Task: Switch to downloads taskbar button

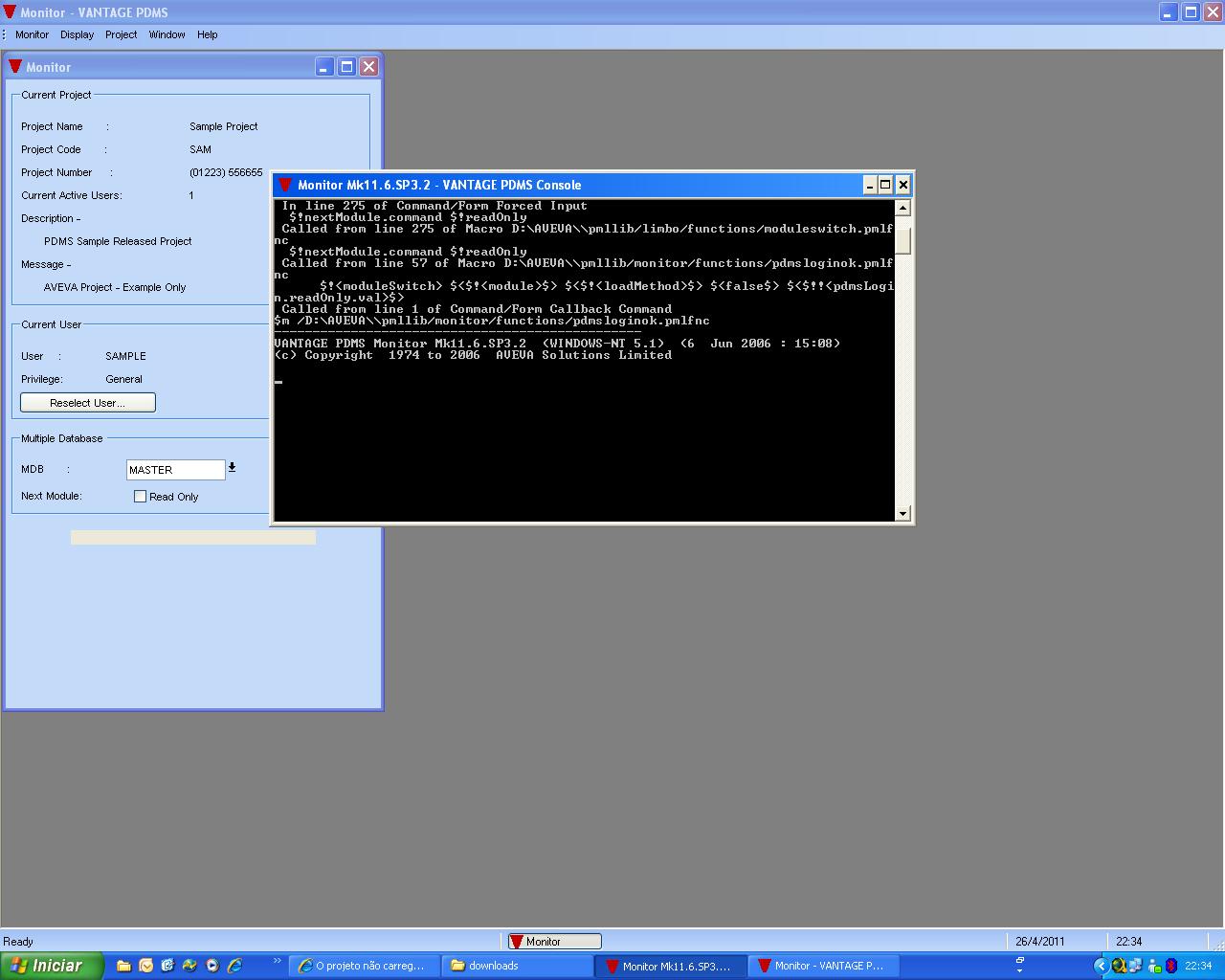Action: point(517,966)
